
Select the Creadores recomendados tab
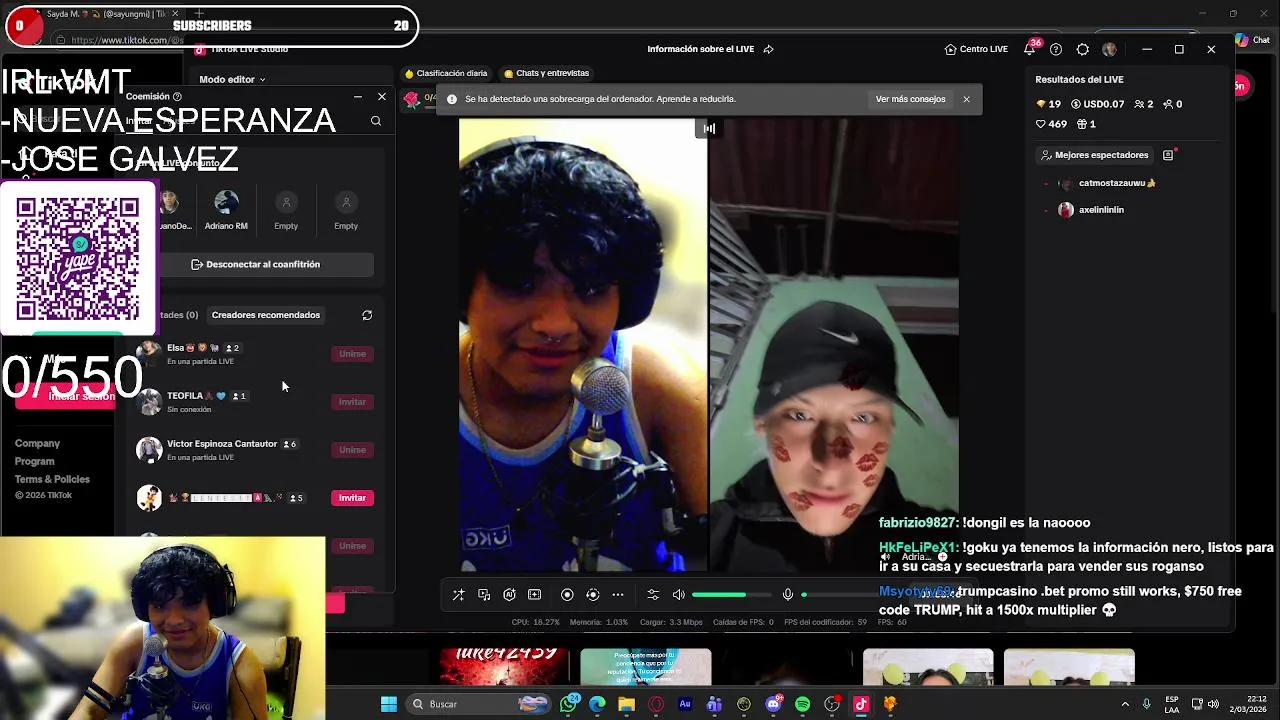(x=266, y=315)
